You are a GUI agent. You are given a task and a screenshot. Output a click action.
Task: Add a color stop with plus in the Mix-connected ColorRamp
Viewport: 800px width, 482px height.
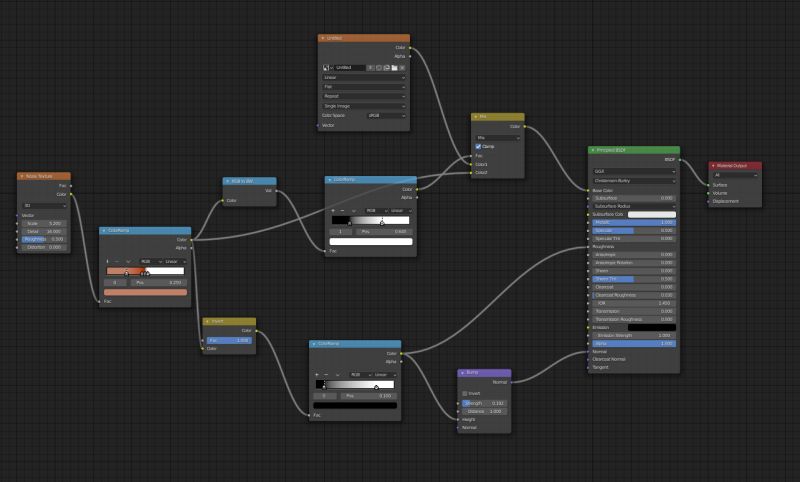333,210
